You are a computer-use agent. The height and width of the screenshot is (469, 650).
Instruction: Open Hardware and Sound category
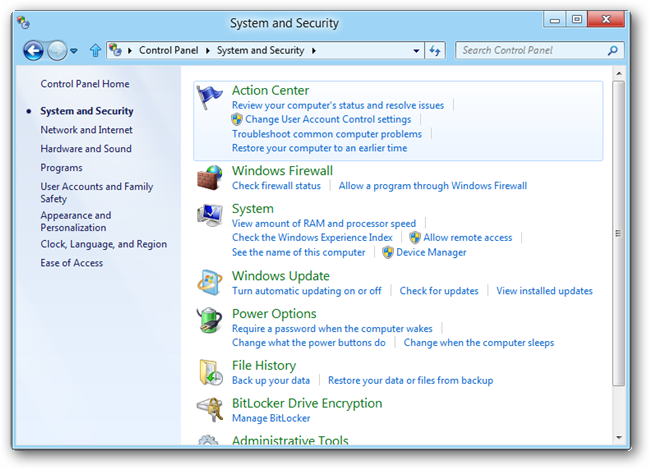86,148
